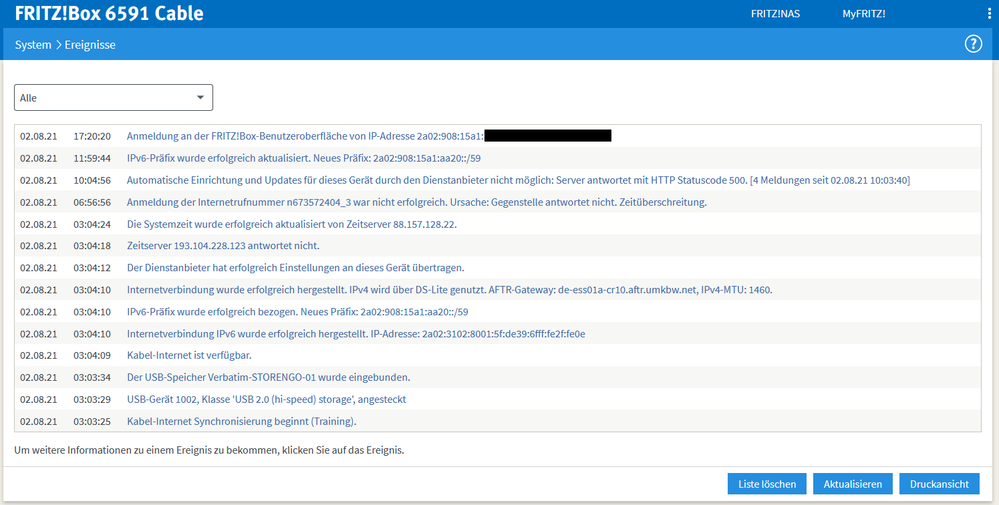Click the timestamp 10:04:56

click(x=92, y=180)
